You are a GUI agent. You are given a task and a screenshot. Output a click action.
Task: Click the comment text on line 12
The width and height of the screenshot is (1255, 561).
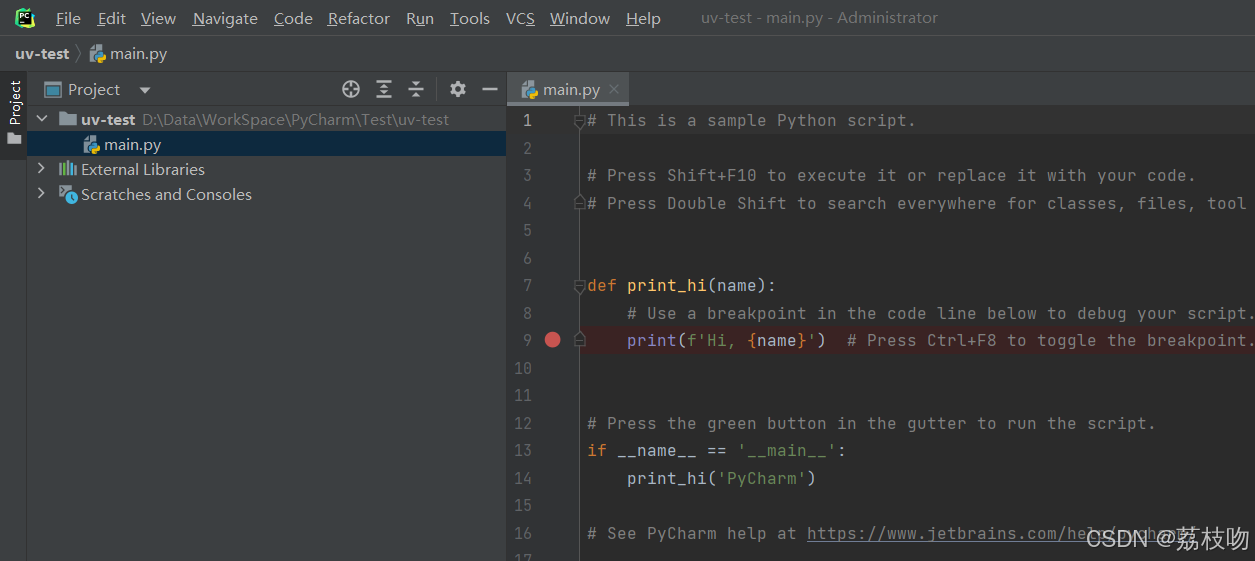(871, 423)
